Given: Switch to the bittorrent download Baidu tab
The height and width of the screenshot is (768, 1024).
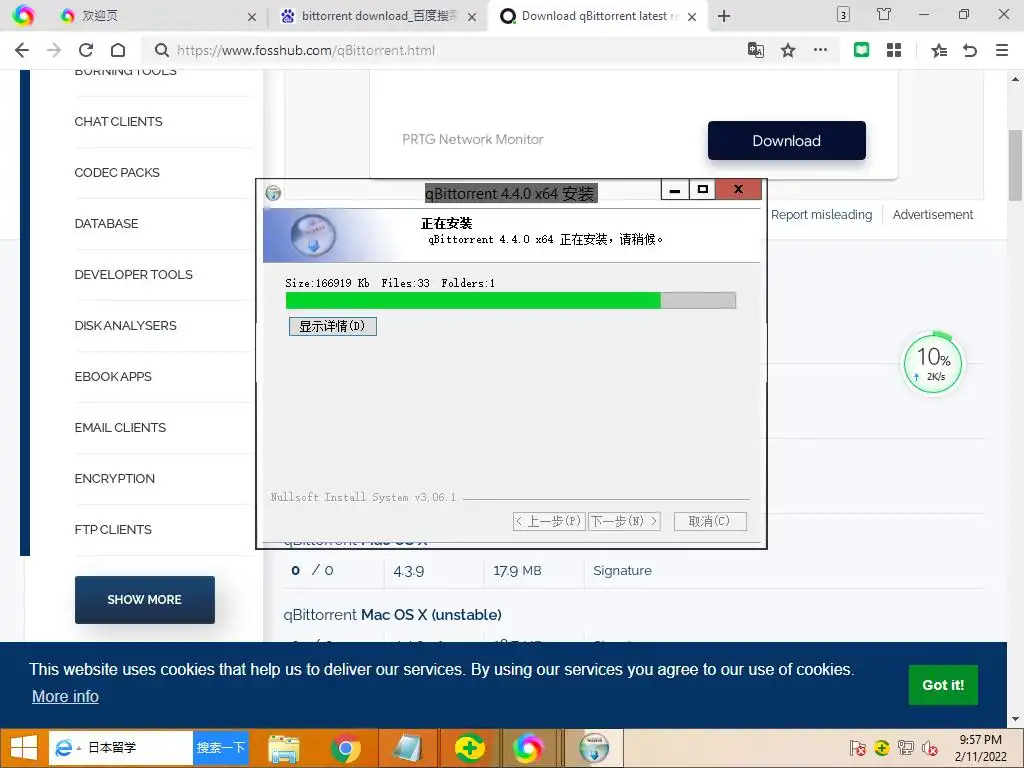Looking at the screenshot, I should click(x=377, y=16).
